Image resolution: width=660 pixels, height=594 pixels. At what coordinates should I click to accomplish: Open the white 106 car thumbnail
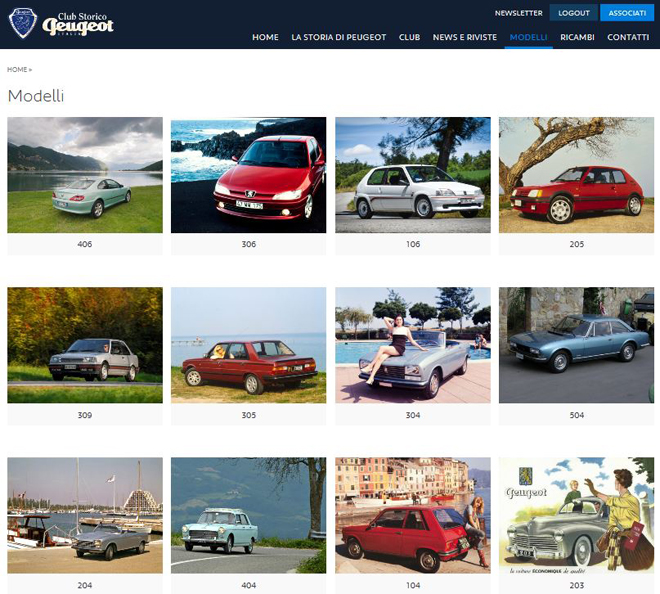(x=413, y=175)
